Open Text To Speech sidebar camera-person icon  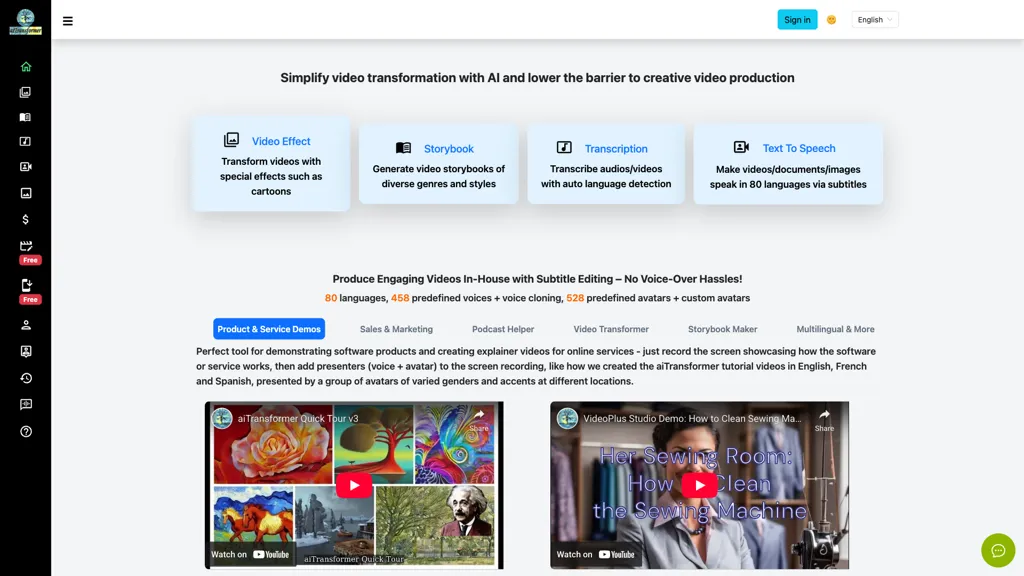tap(25, 167)
